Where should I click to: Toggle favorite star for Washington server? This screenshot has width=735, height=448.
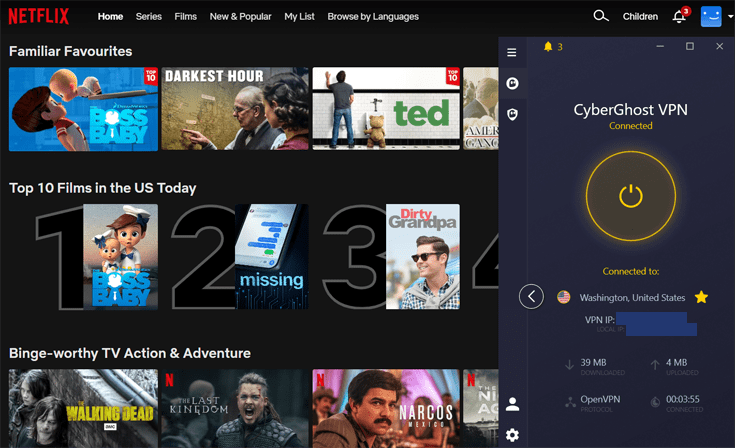(701, 297)
